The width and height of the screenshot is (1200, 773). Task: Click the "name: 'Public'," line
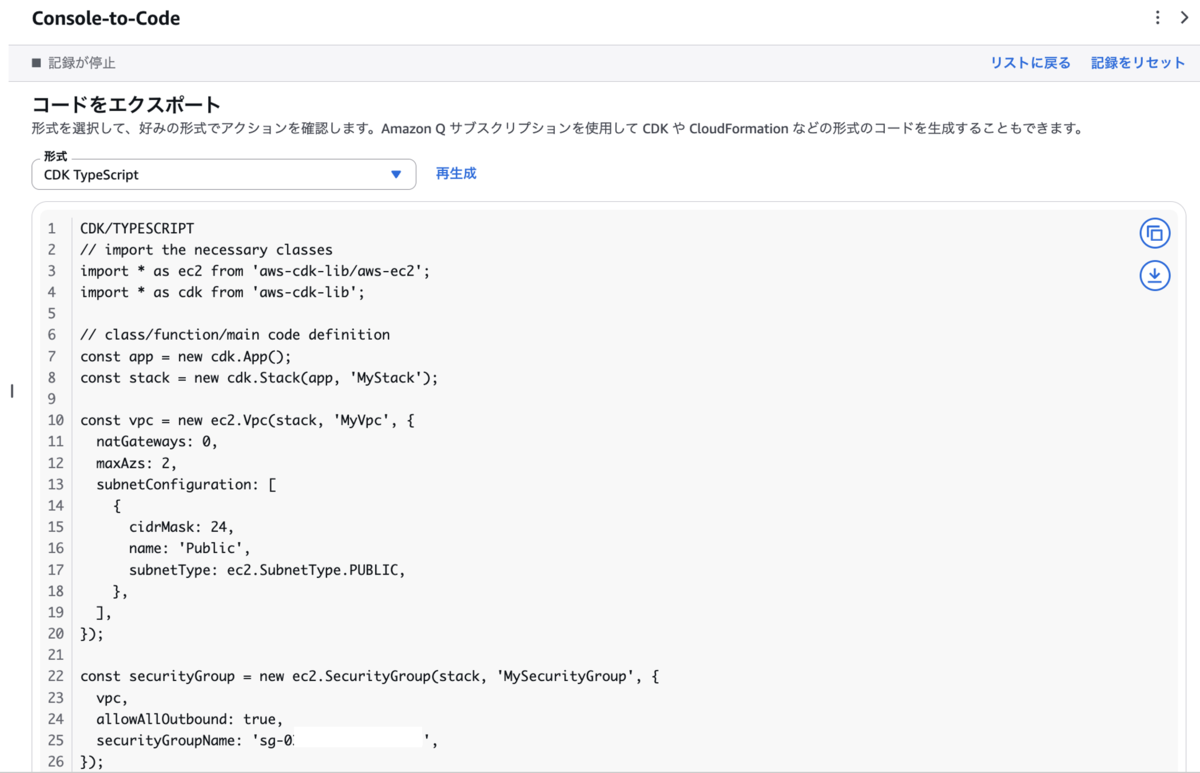tap(189, 548)
